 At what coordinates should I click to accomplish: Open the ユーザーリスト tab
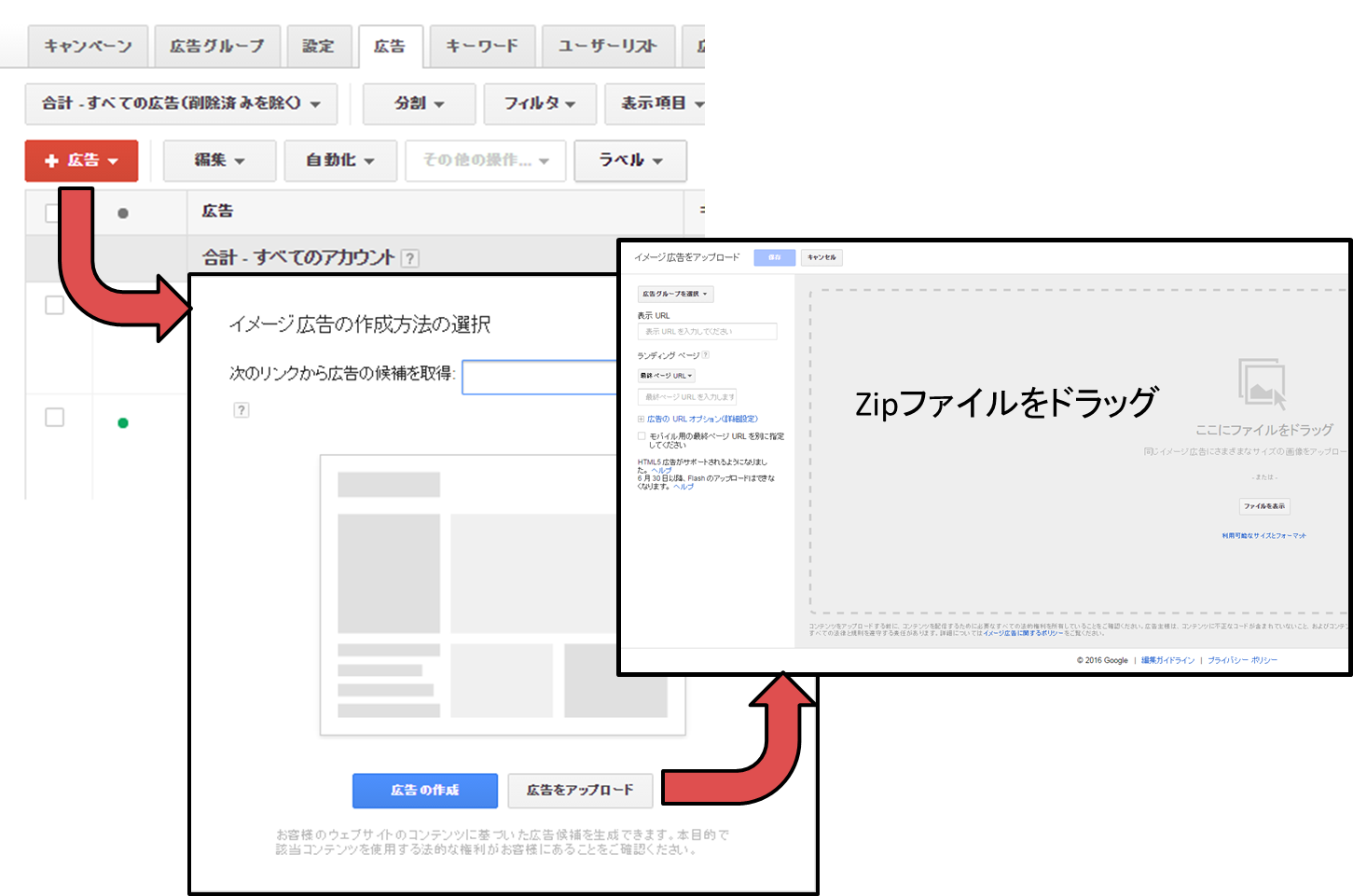click(607, 46)
